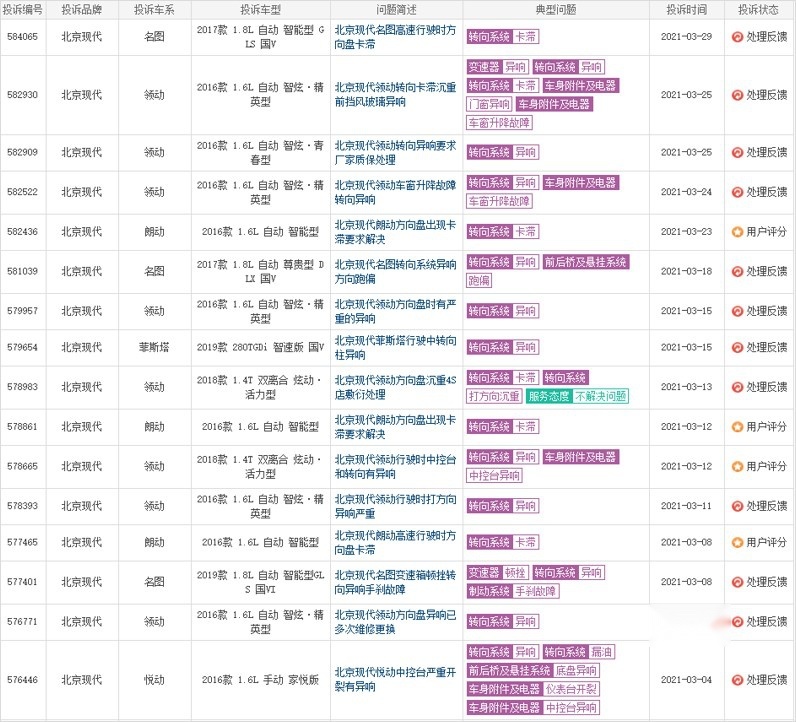Viewport: 796px width, 722px height.
Task: Click the 前后桥及悬挂系统 tag in row 581039
Action: 586,262
